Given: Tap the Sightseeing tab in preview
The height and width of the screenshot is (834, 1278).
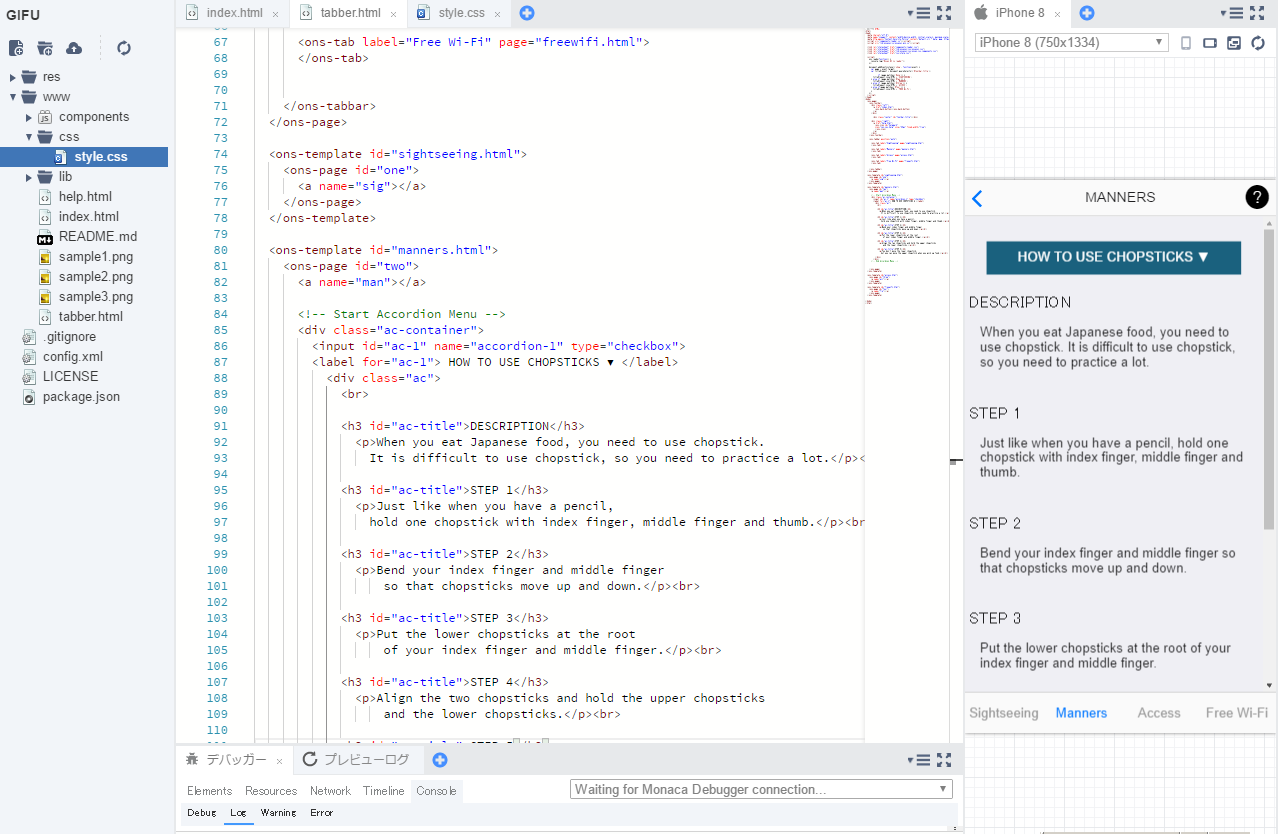Looking at the screenshot, I should click(1004, 713).
